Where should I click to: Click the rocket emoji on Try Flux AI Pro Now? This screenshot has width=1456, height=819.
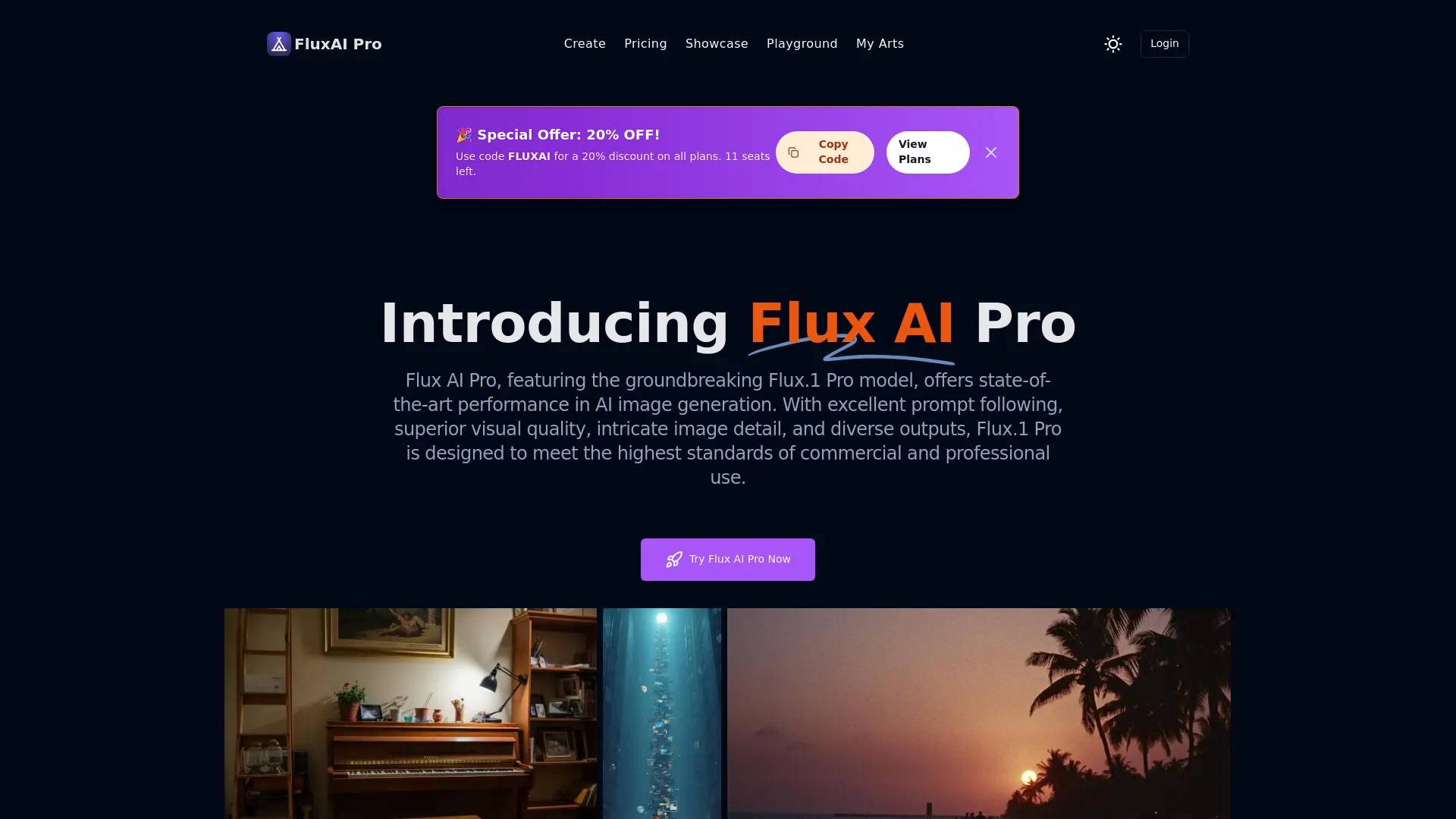(x=674, y=559)
